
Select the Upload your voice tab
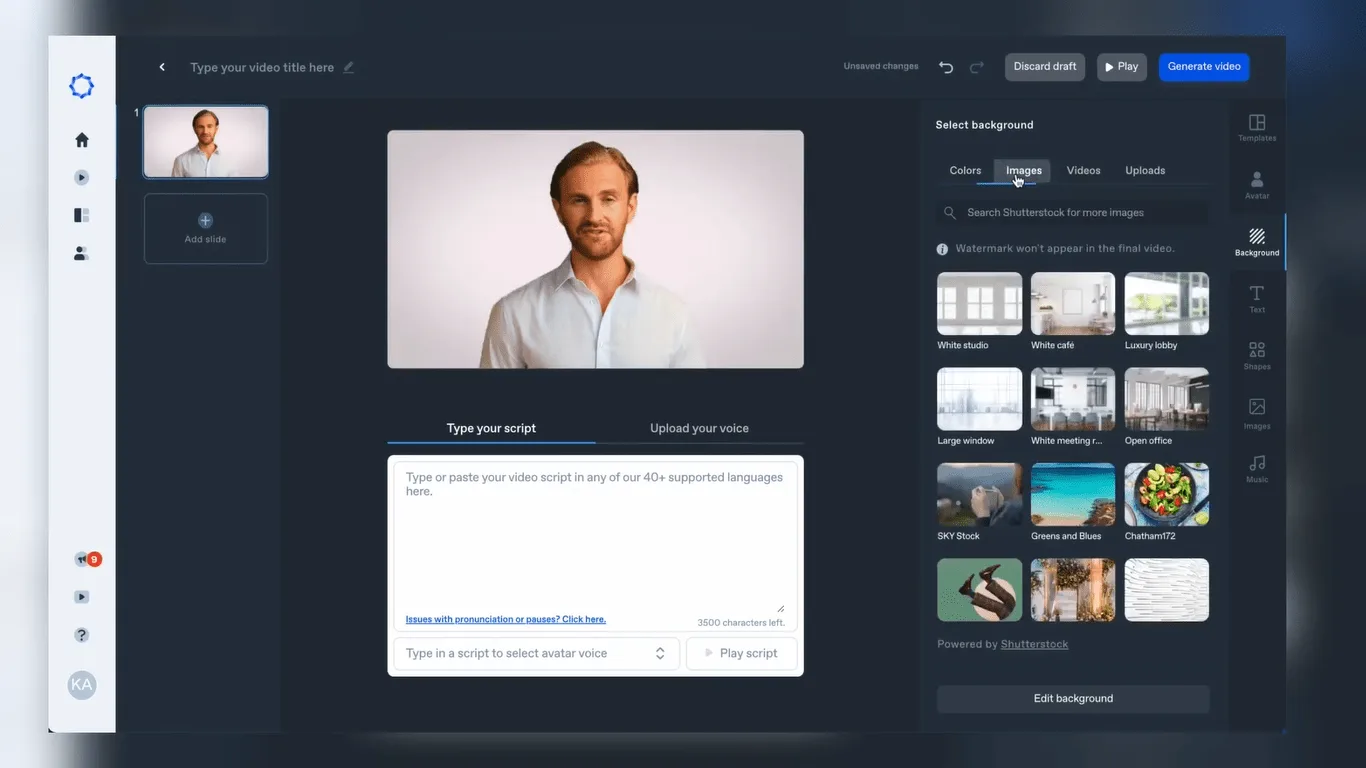pyautogui.click(x=699, y=428)
